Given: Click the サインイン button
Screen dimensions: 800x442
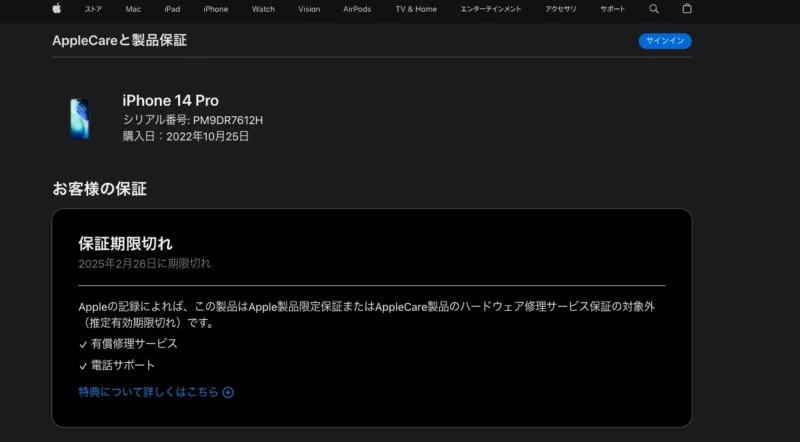Looking at the screenshot, I should (665, 41).
